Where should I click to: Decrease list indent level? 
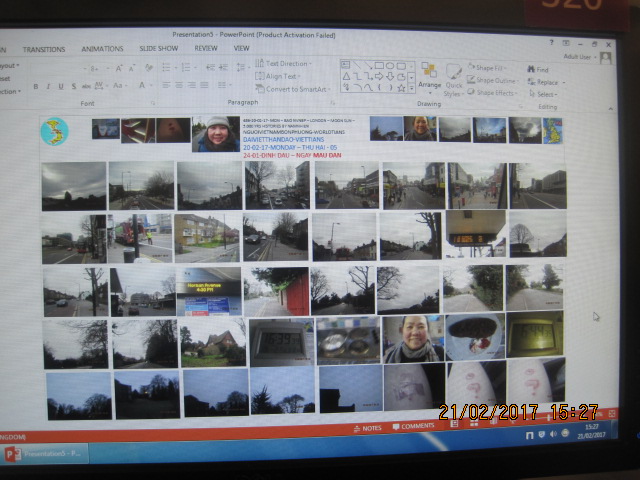(210, 67)
